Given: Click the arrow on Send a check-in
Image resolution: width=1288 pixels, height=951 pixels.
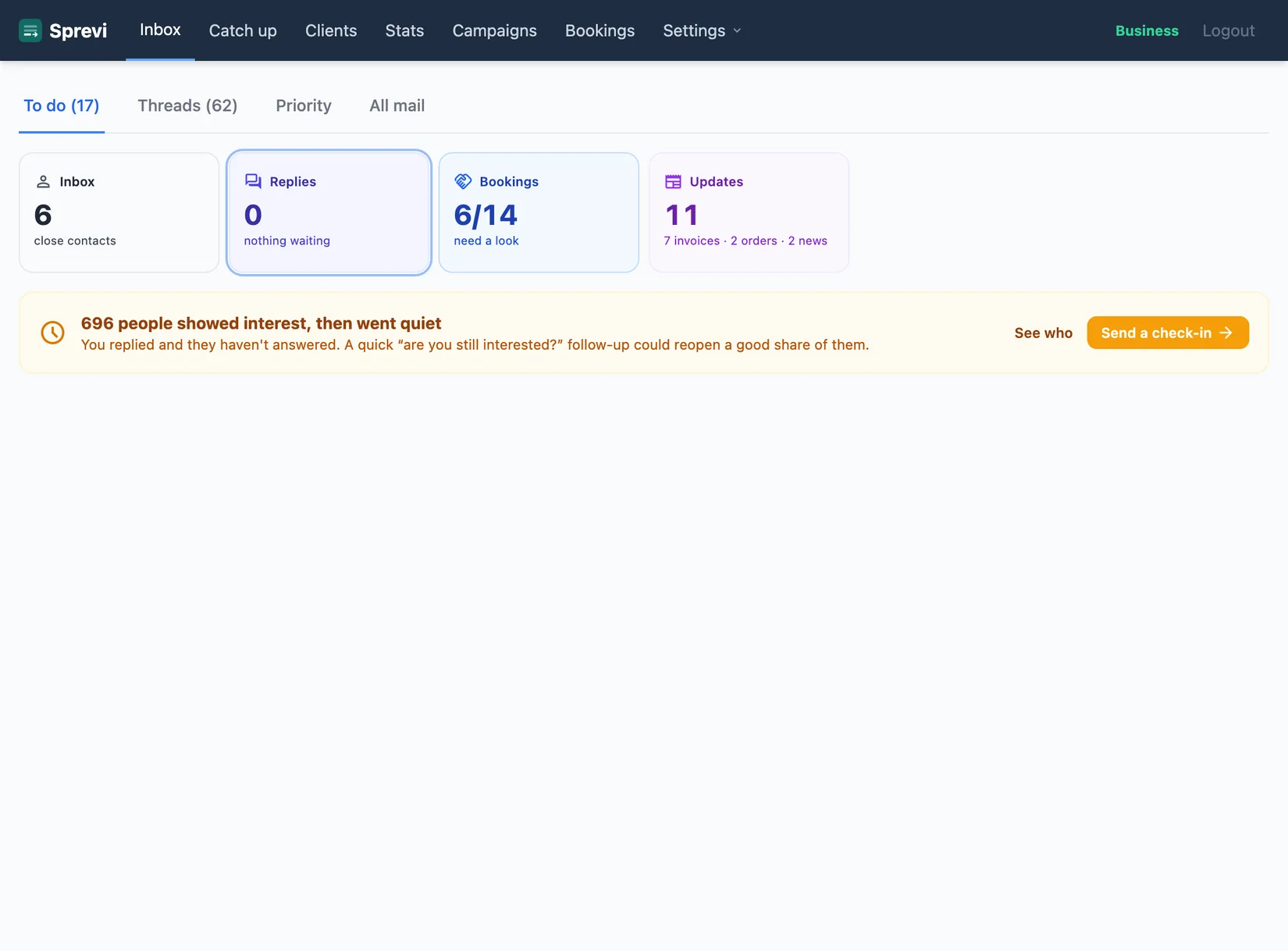Looking at the screenshot, I should click(1226, 333).
